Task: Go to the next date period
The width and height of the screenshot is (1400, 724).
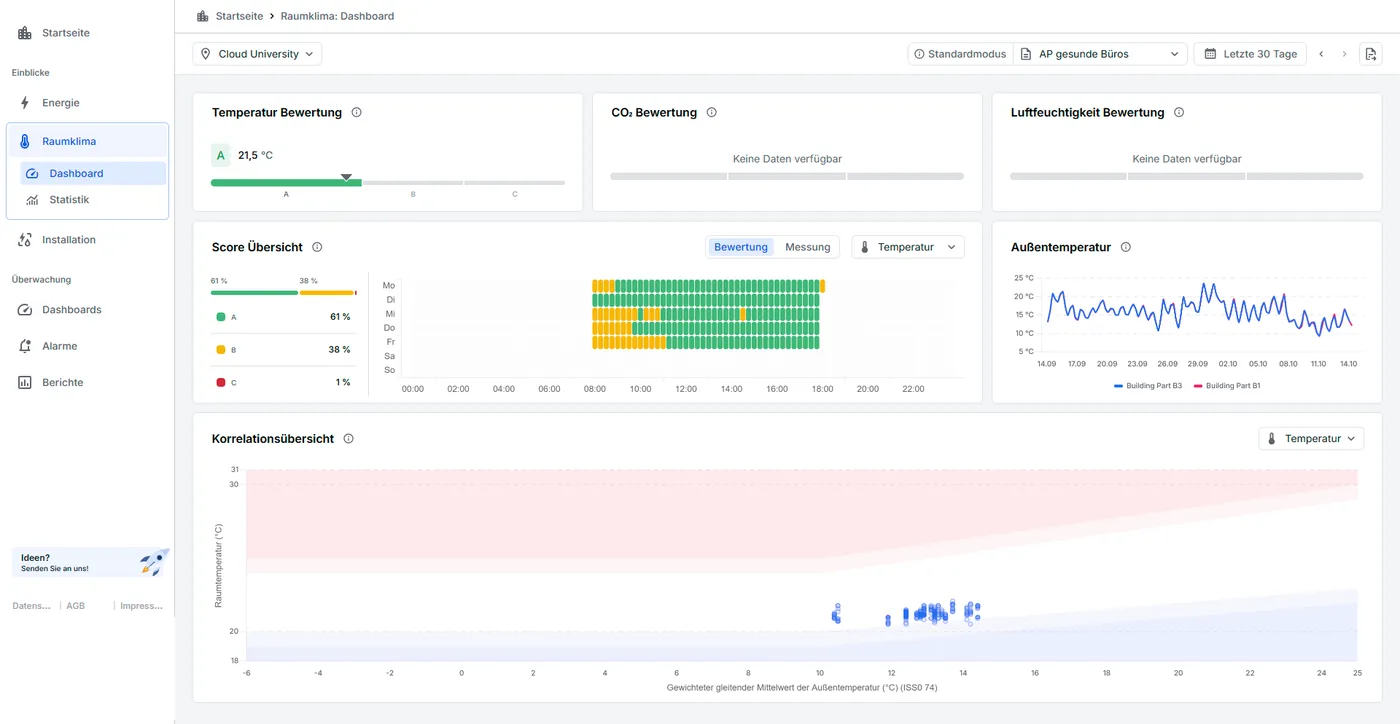Action: (x=1344, y=54)
